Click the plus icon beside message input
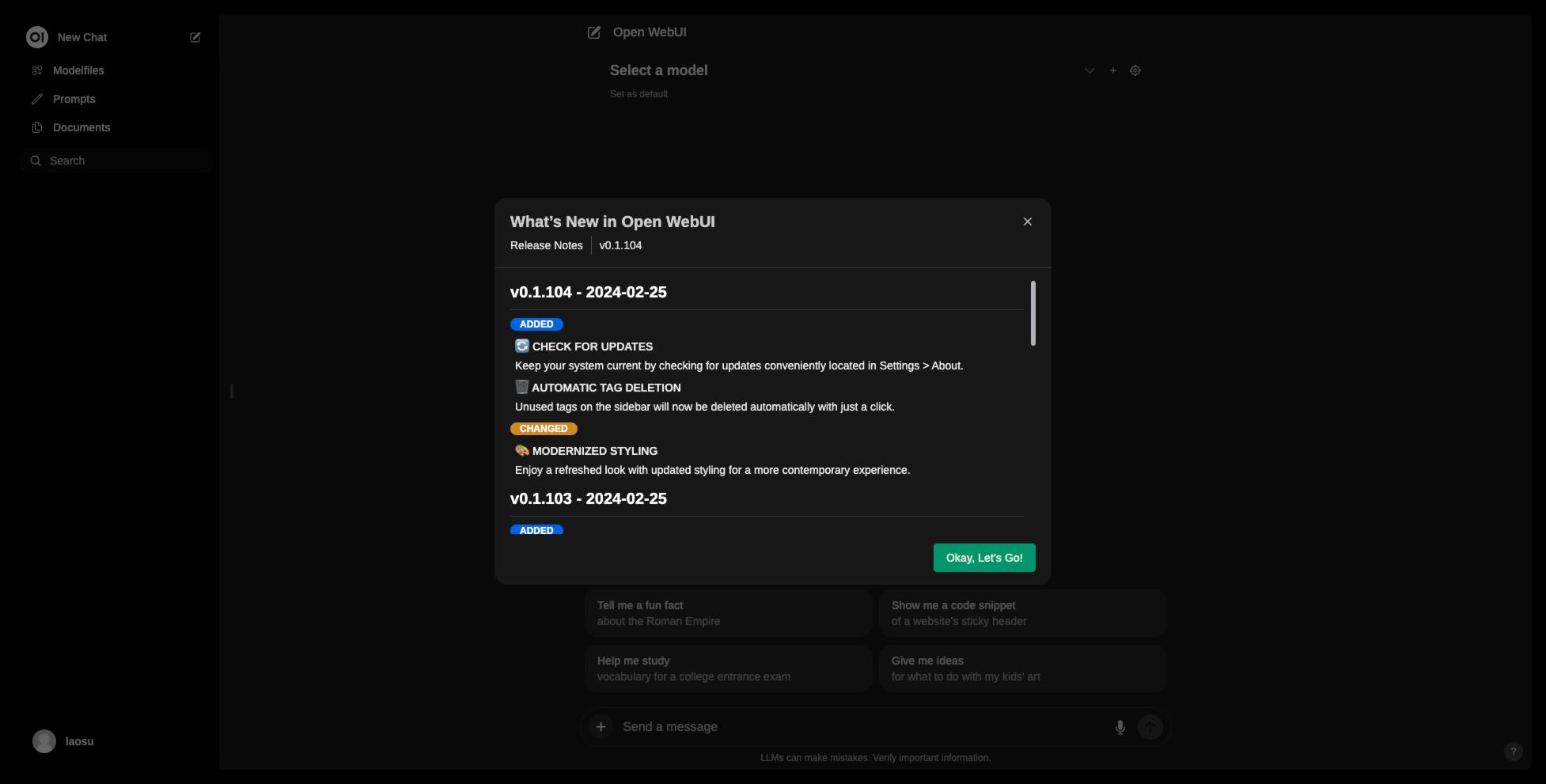The height and width of the screenshot is (784, 1546). pyautogui.click(x=601, y=727)
